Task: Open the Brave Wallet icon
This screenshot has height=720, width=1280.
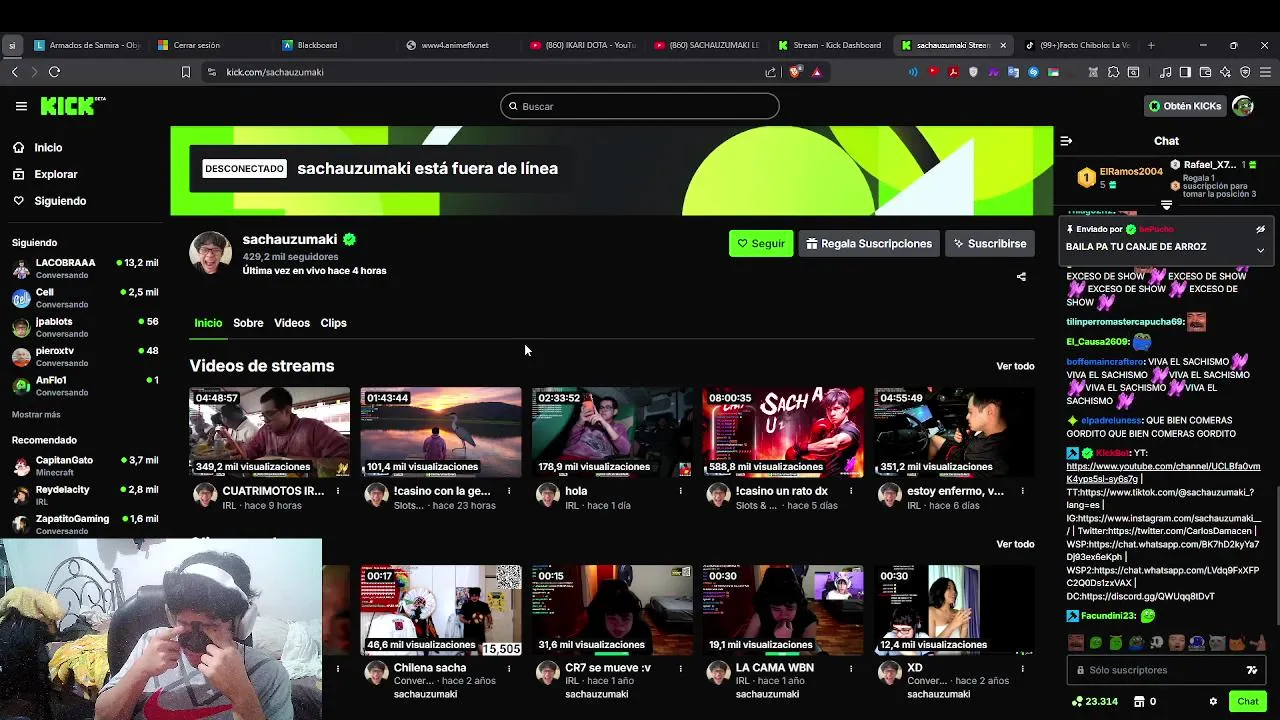Action: pyautogui.click(x=1205, y=72)
